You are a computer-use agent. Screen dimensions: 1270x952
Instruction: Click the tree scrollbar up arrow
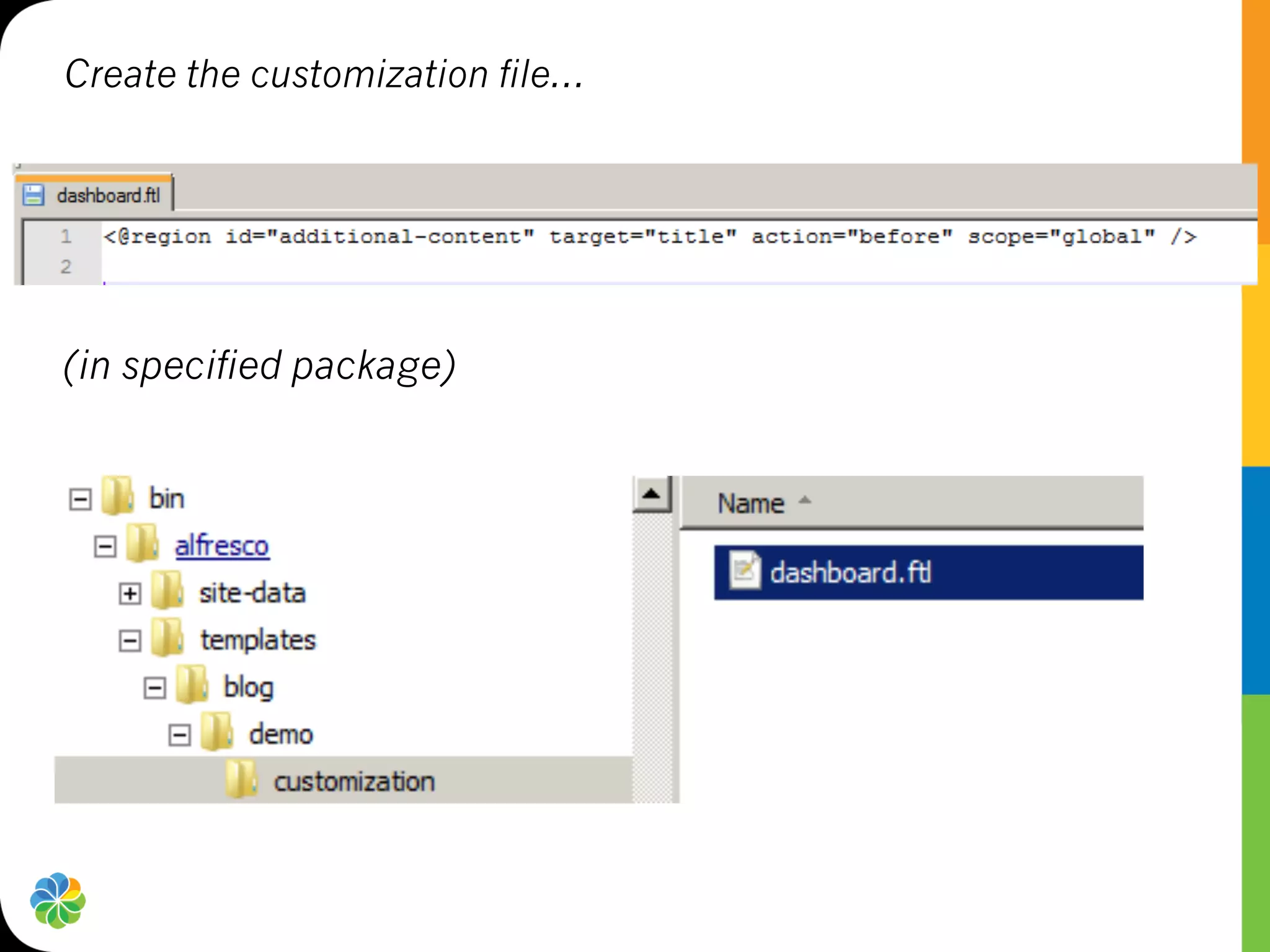pyautogui.click(x=652, y=495)
